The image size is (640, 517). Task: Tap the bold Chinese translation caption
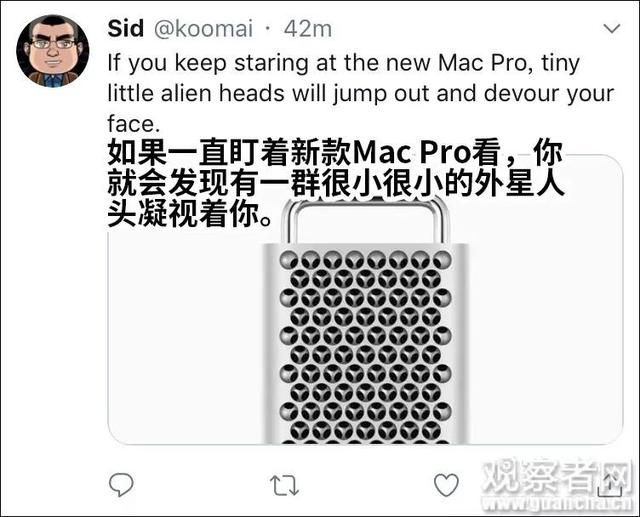336,183
